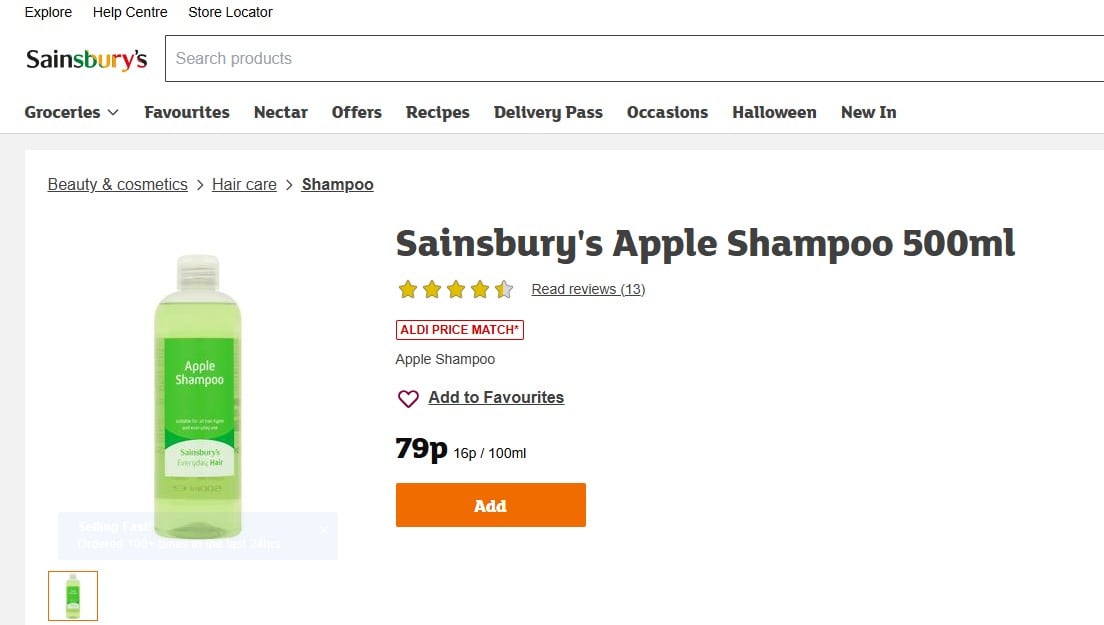Screen dimensions: 1104x625
Task: Select the small shampoo thumbnail
Action: tap(73, 595)
